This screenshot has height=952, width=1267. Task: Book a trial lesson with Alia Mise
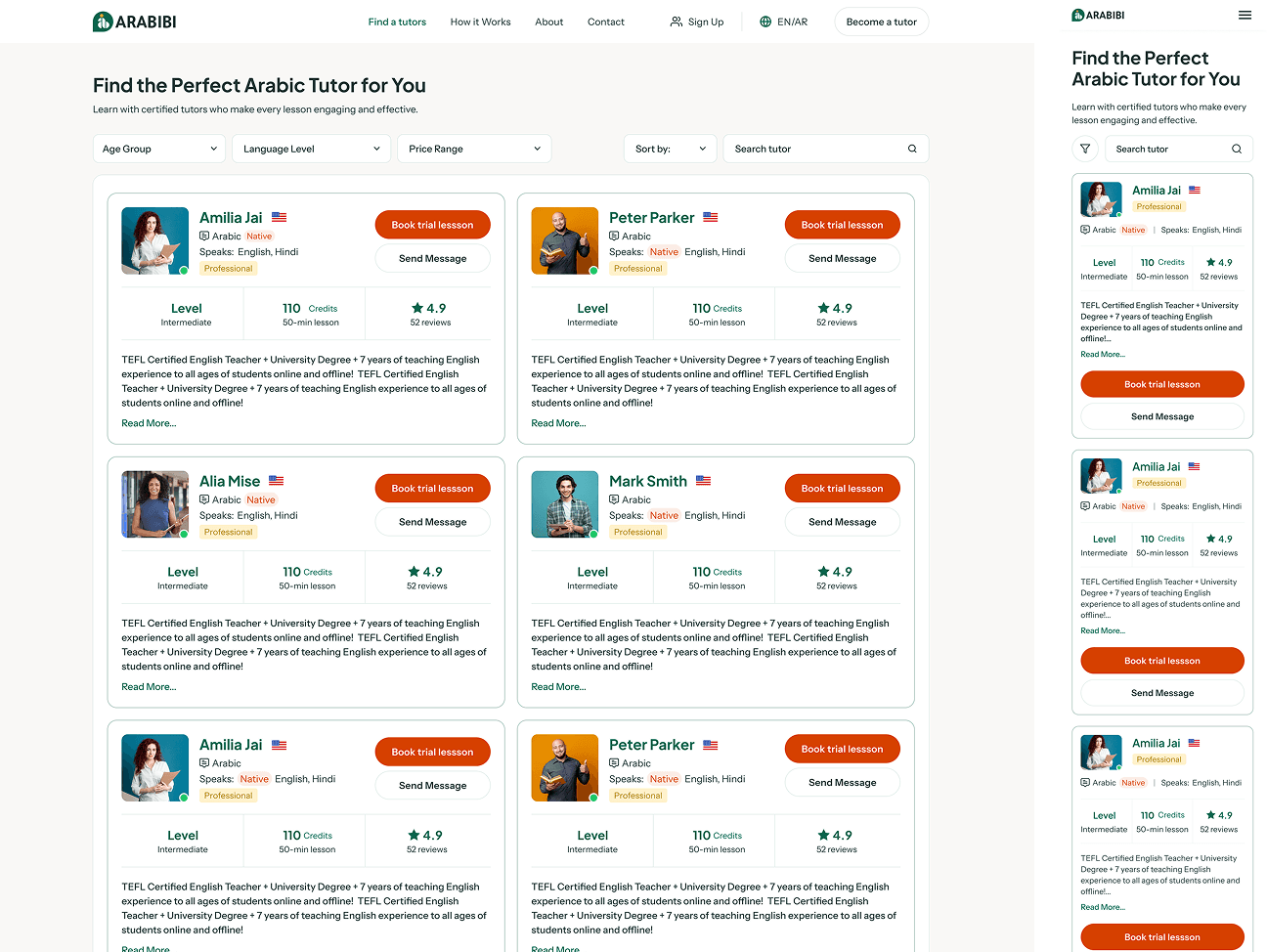tap(433, 489)
